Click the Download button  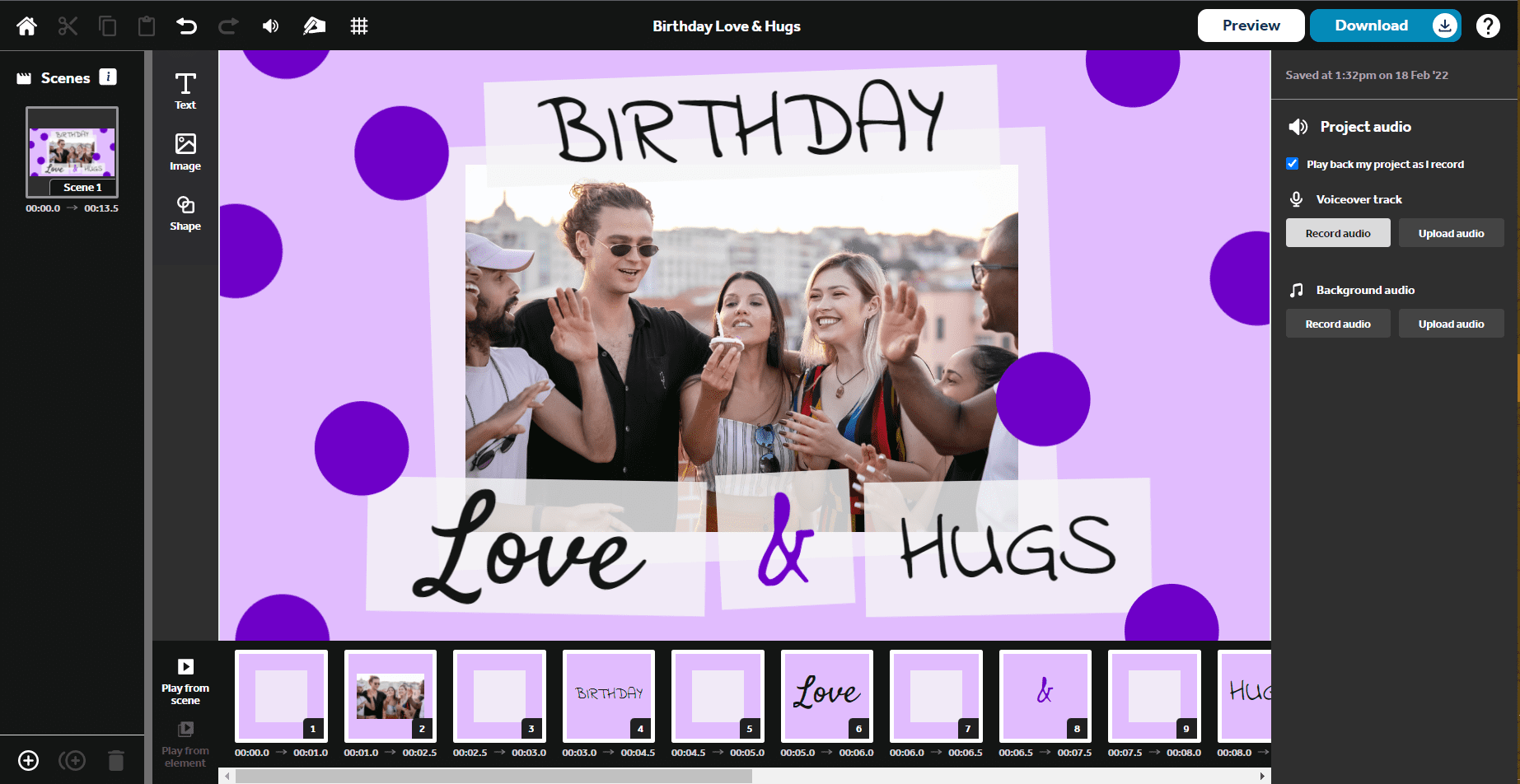(x=1386, y=26)
